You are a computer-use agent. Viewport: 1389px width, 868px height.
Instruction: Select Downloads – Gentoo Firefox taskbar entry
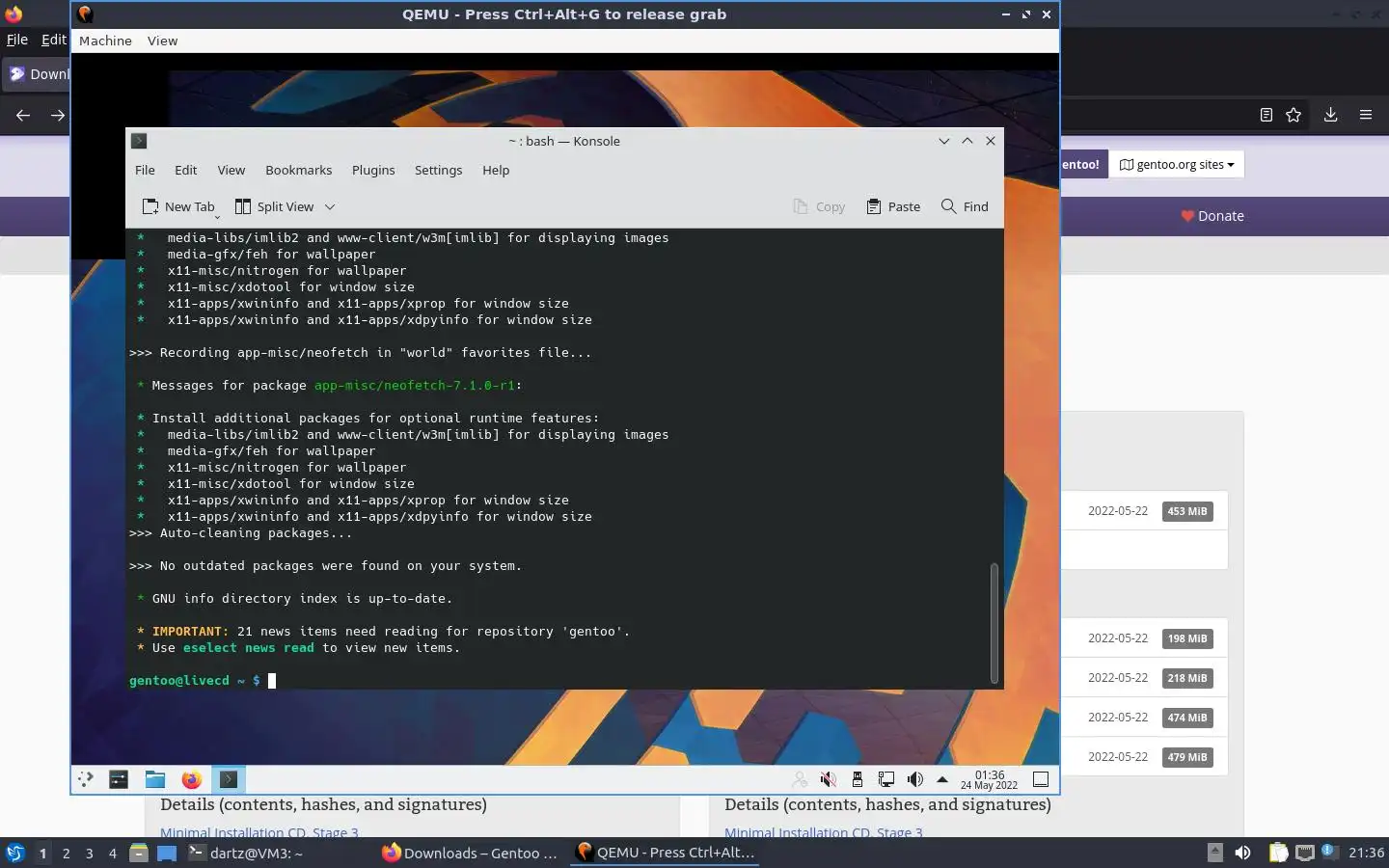point(471,853)
